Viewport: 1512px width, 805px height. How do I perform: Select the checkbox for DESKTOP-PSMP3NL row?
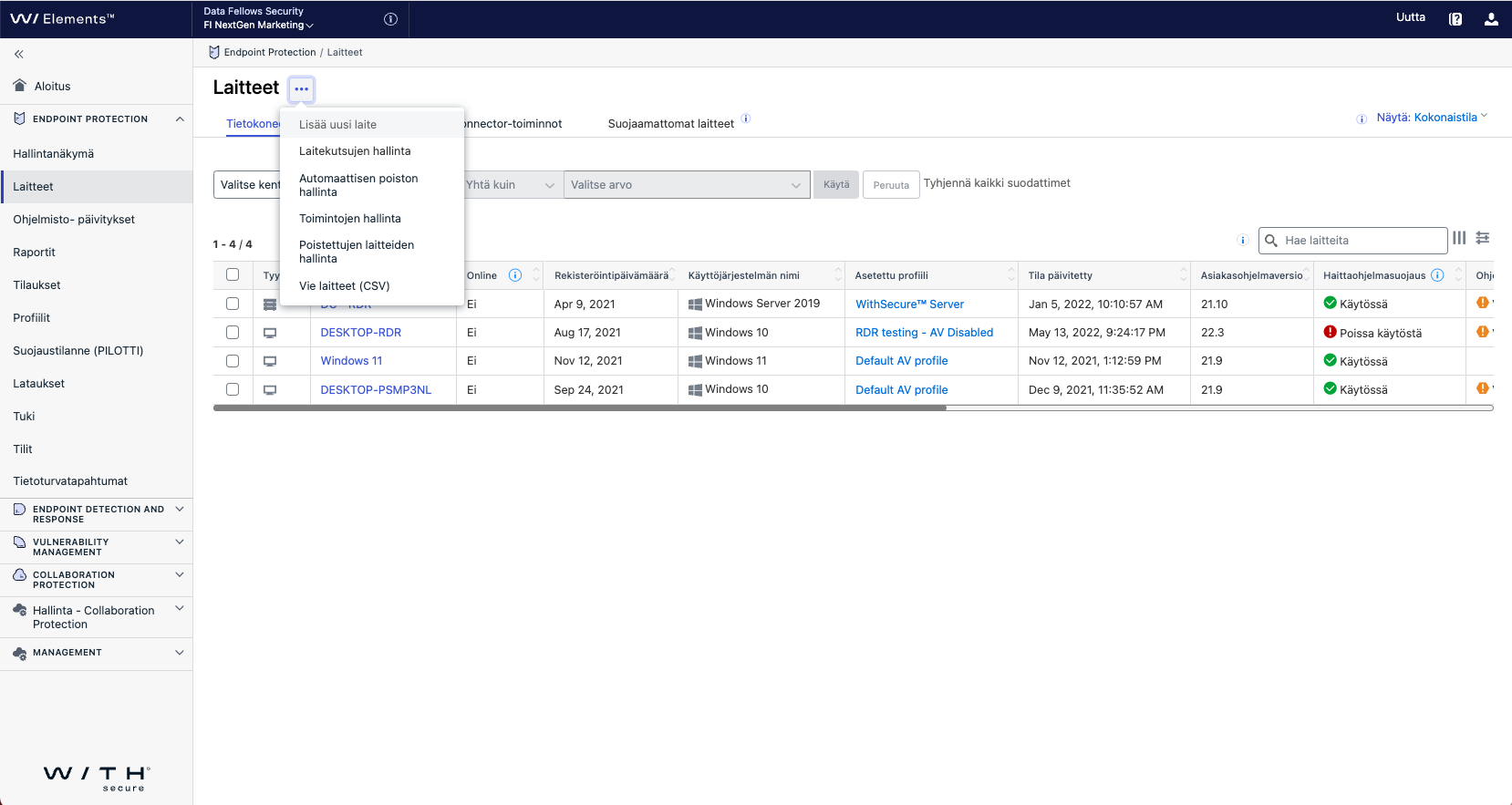point(233,389)
